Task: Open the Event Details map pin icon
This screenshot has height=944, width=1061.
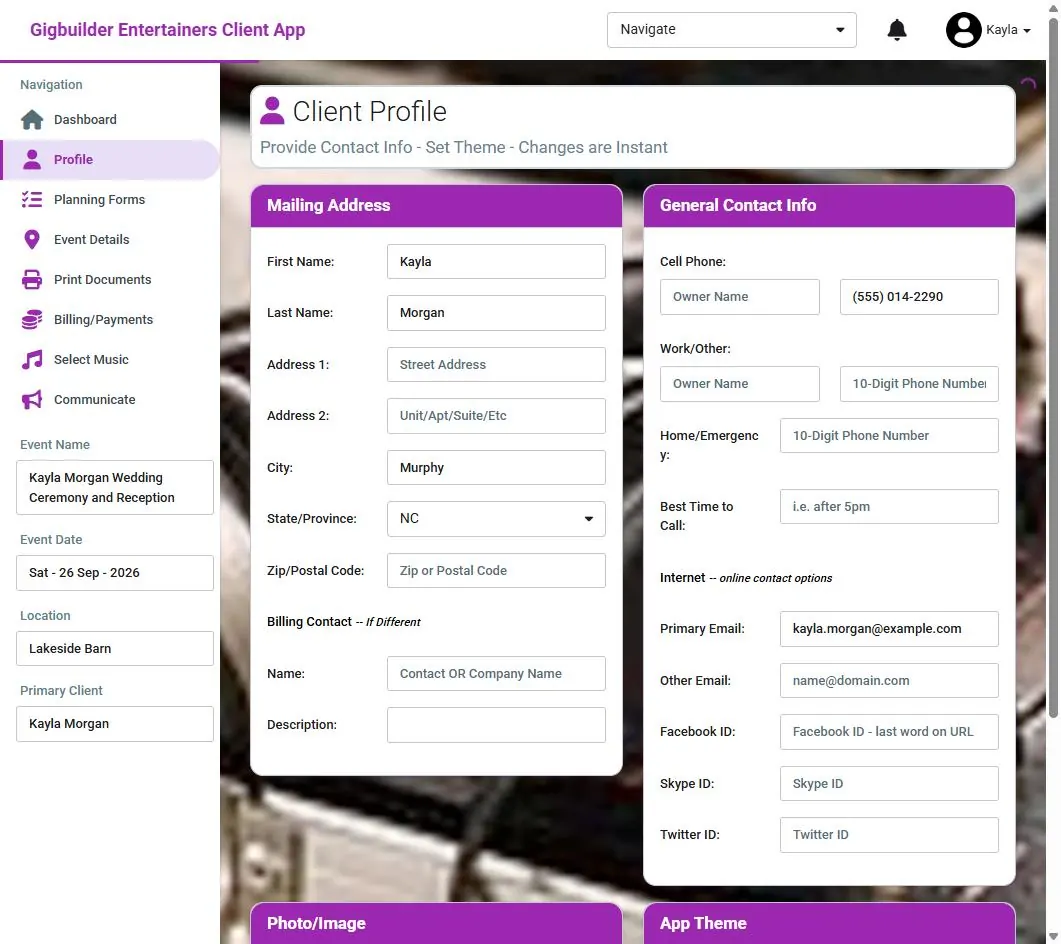Action: click(32, 240)
